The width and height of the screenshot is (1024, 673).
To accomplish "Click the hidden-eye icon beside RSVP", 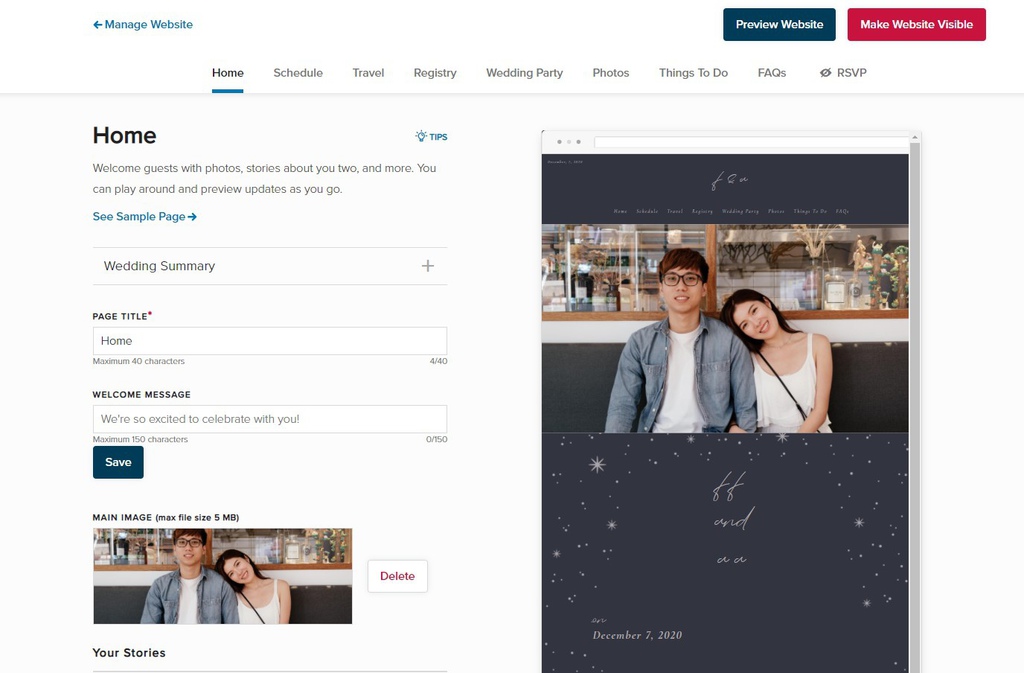I will (825, 72).
